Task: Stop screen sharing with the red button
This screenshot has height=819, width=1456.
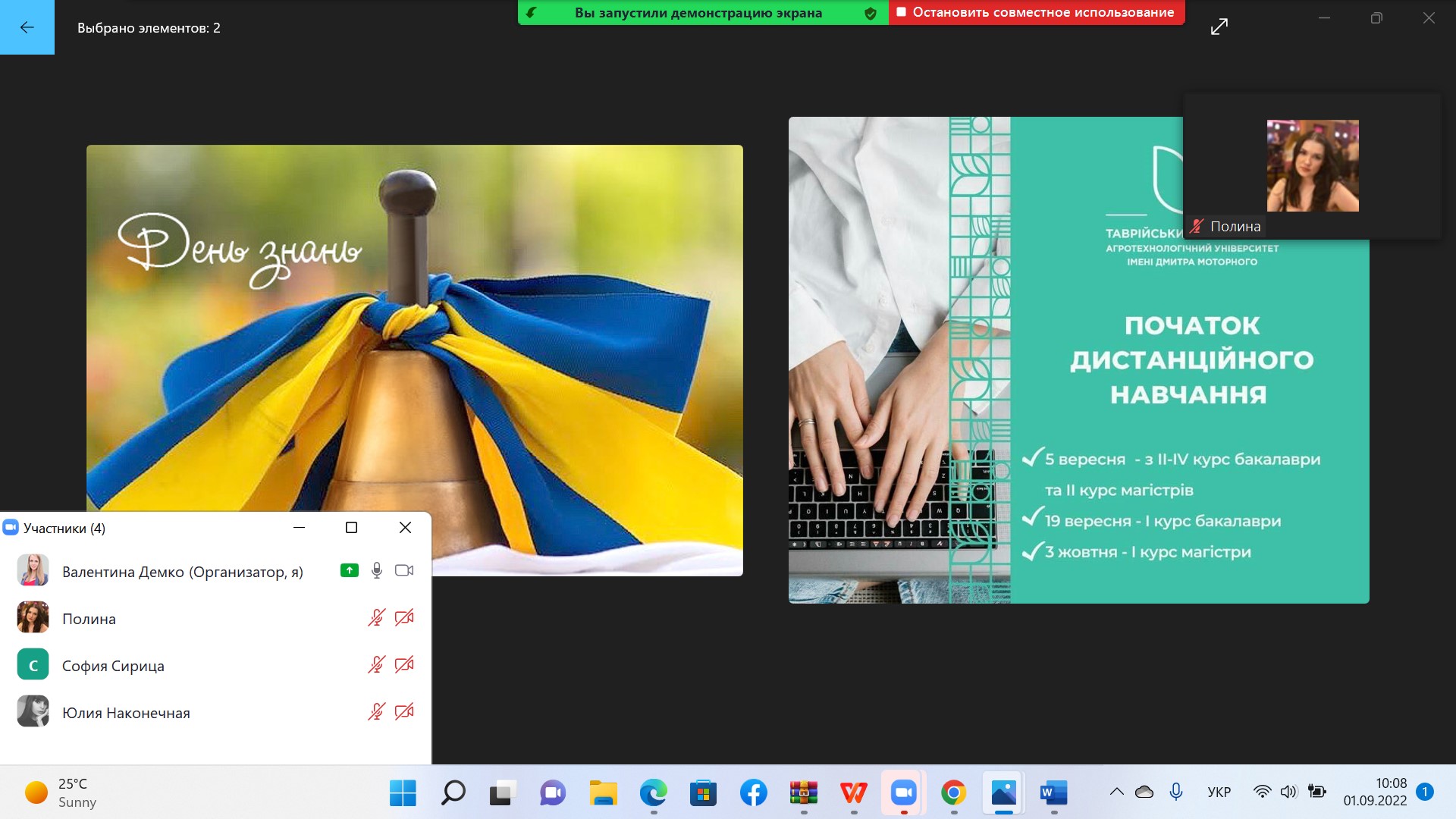Action: [x=1036, y=12]
